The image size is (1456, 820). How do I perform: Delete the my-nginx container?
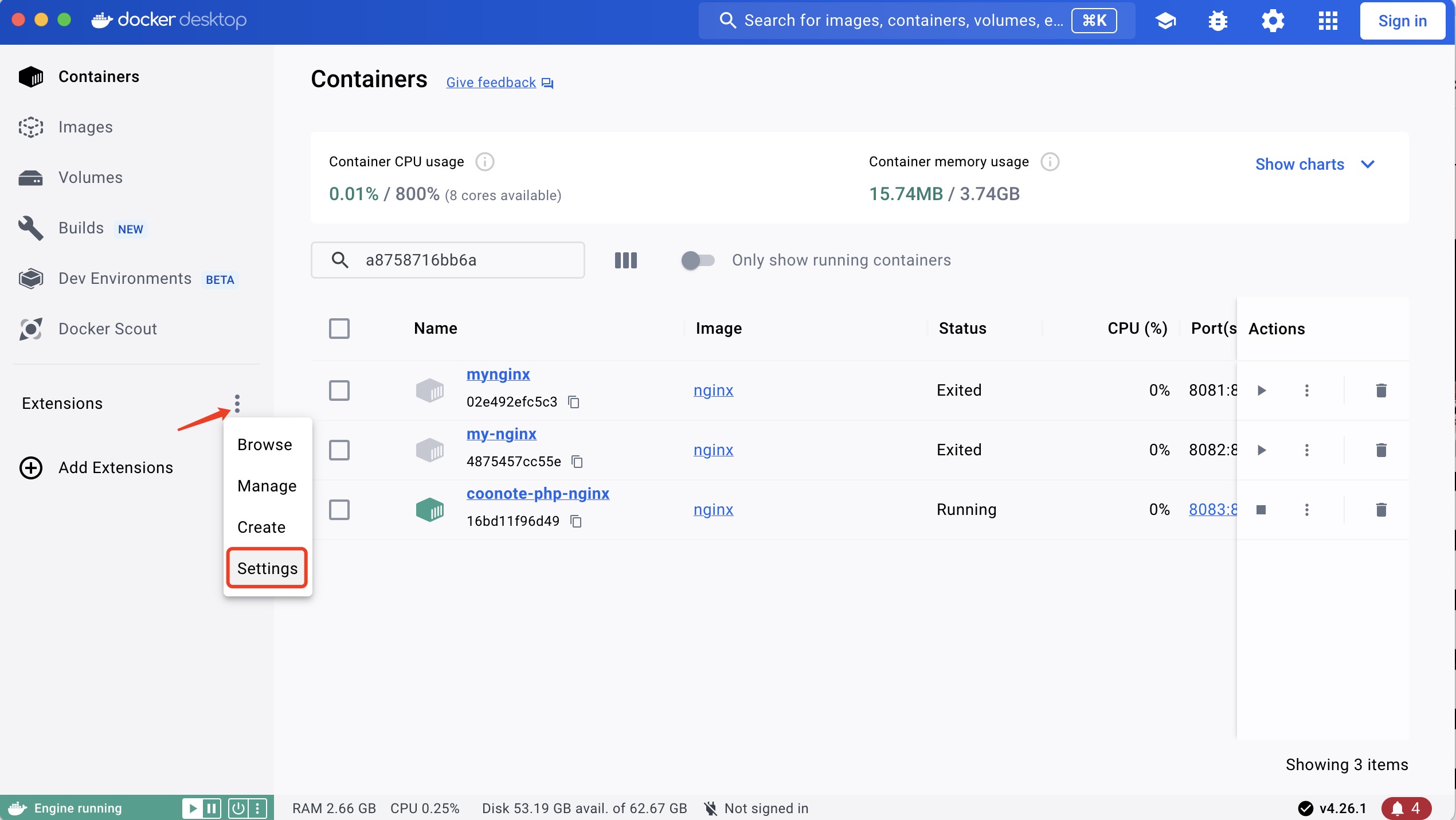tap(1381, 450)
